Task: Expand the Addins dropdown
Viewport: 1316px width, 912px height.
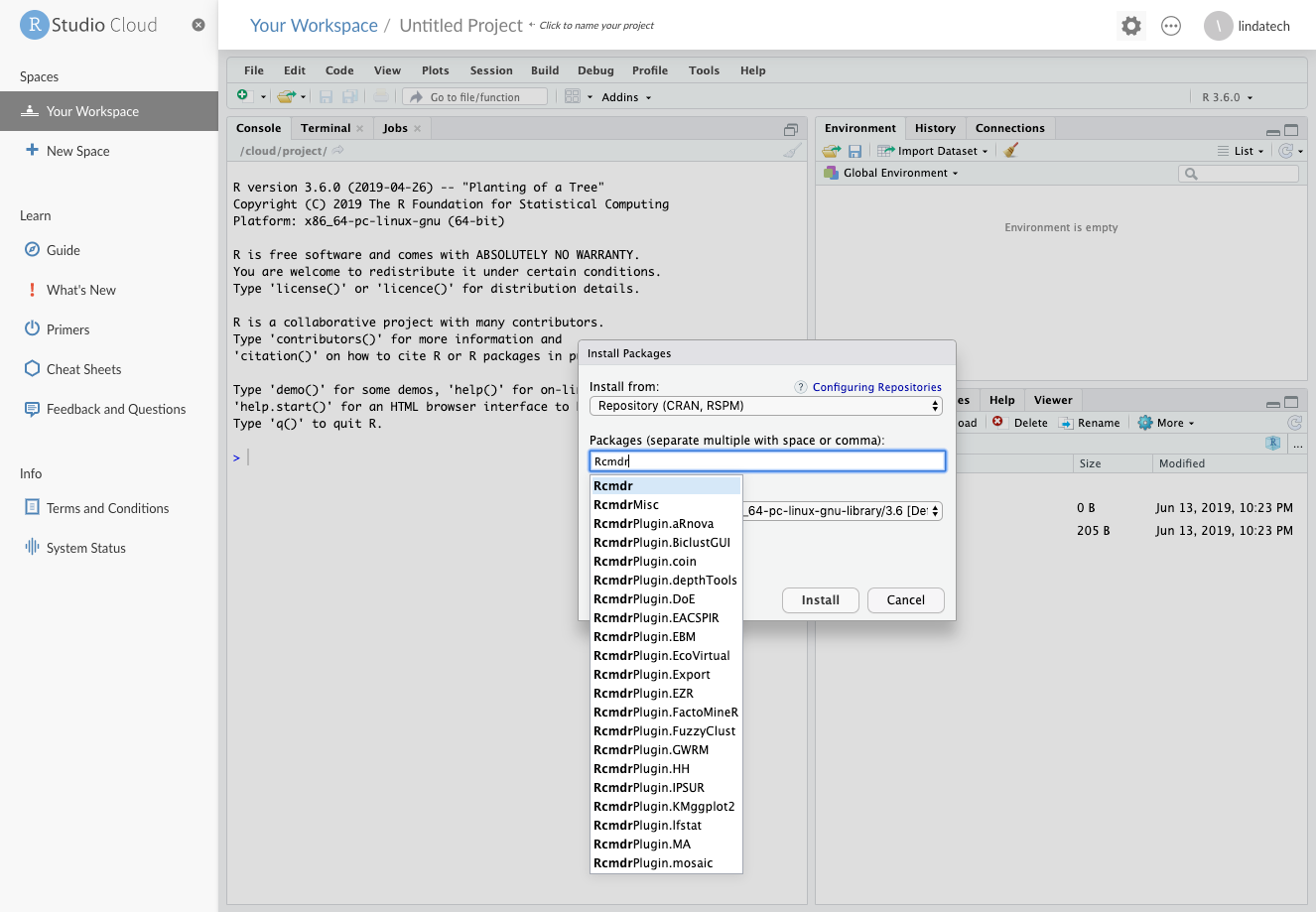Action: 627,96
